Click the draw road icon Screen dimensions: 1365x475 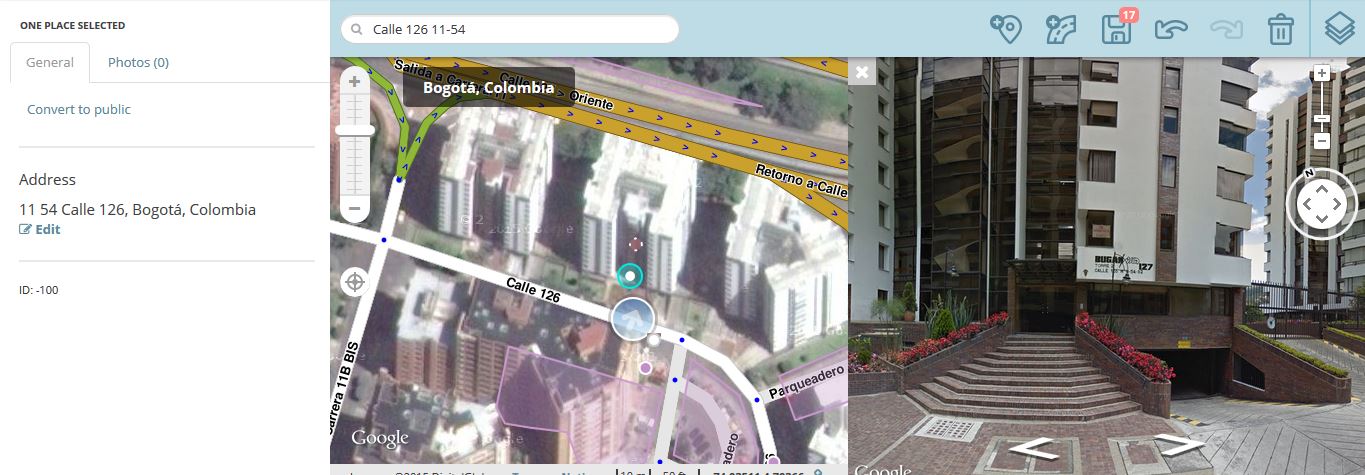[x=1060, y=29]
